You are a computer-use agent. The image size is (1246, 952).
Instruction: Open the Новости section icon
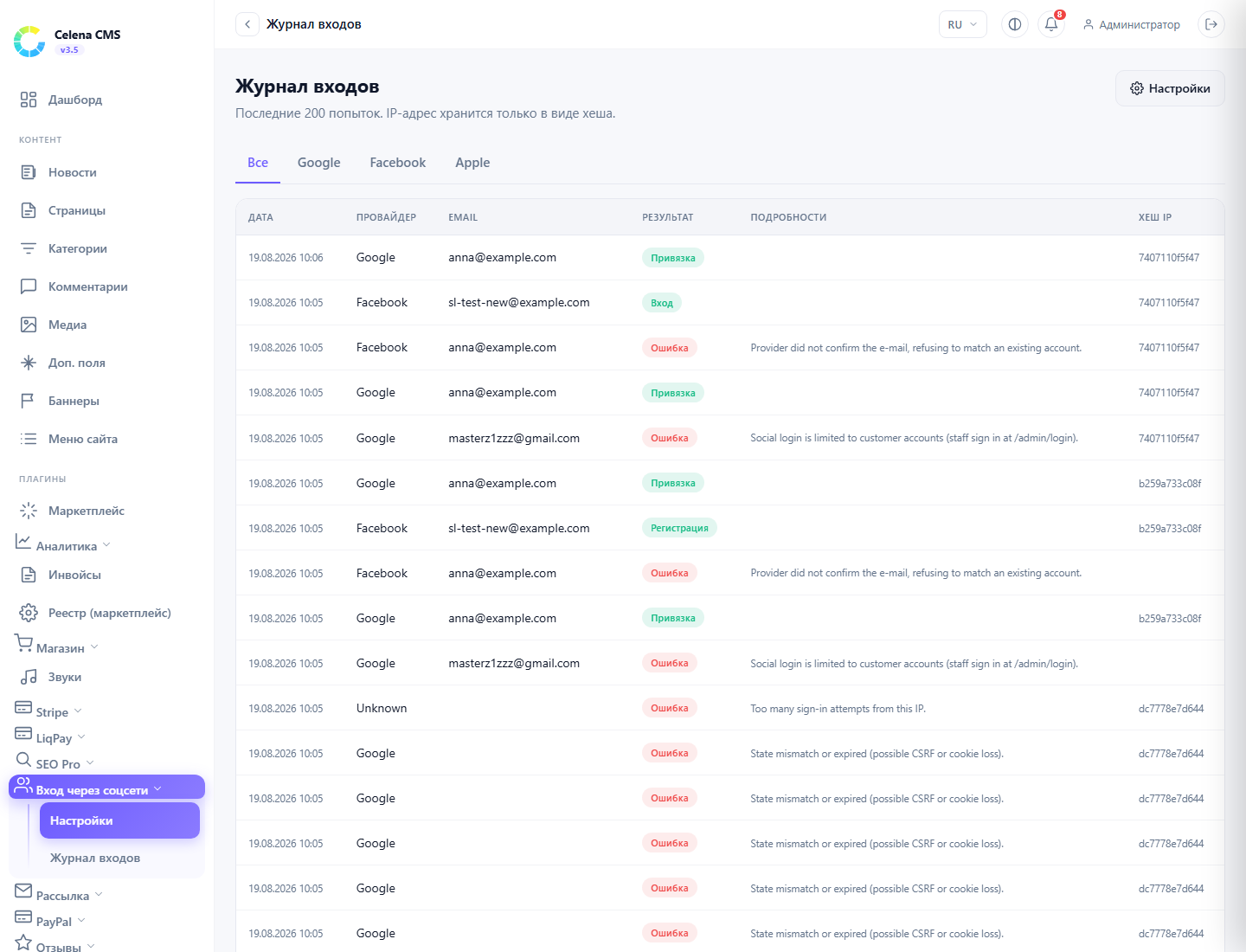pos(29,172)
